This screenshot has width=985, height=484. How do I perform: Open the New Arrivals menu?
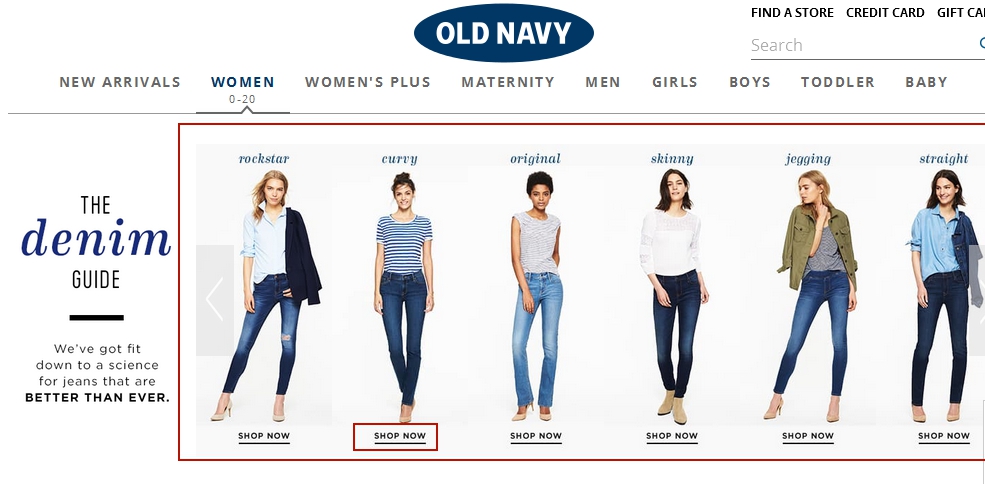120,82
